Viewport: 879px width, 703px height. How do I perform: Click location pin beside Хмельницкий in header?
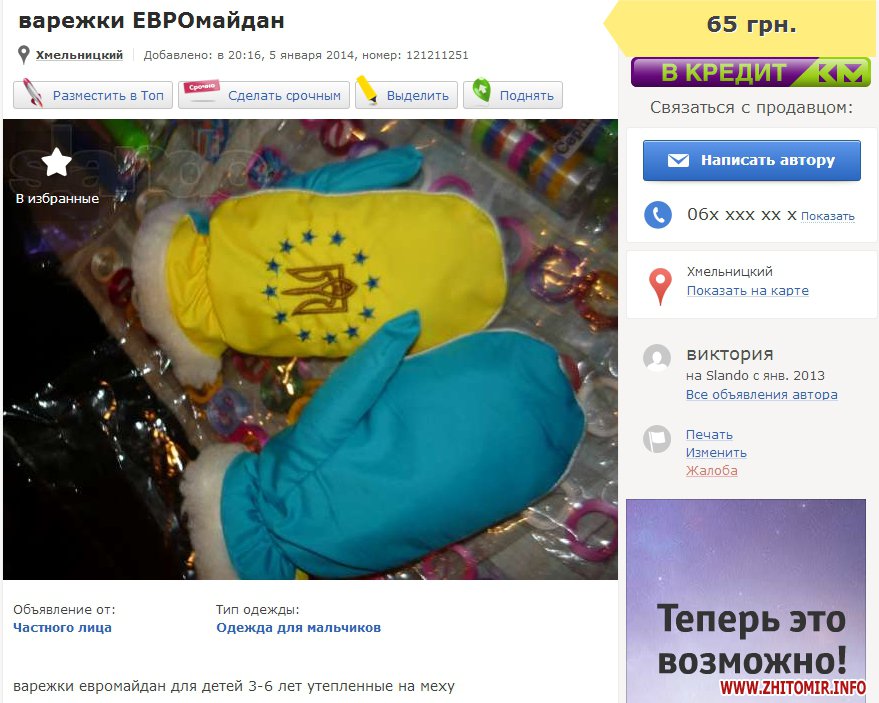23,55
